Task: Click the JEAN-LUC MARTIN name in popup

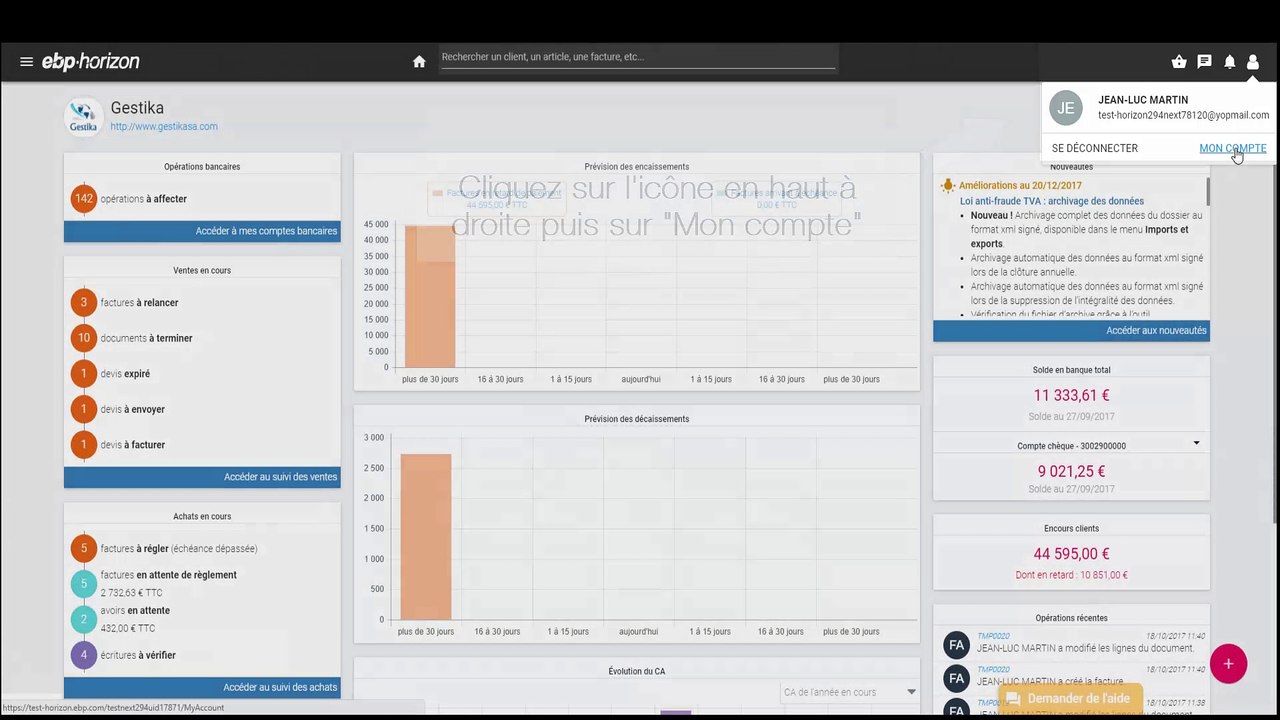Action: 1143,100
